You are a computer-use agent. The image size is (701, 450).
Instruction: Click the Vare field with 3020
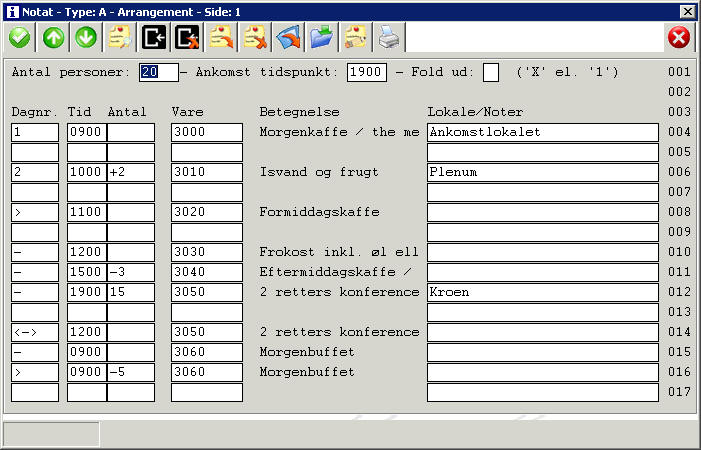[x=207, y=212]
